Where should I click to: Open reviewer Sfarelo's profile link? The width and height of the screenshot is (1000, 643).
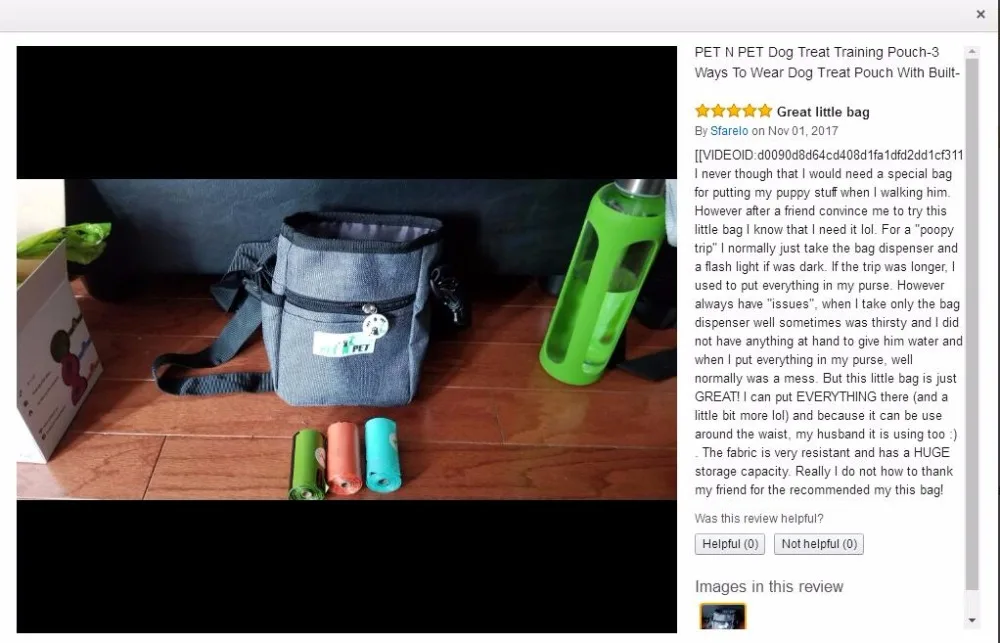[x=729, y=131]
